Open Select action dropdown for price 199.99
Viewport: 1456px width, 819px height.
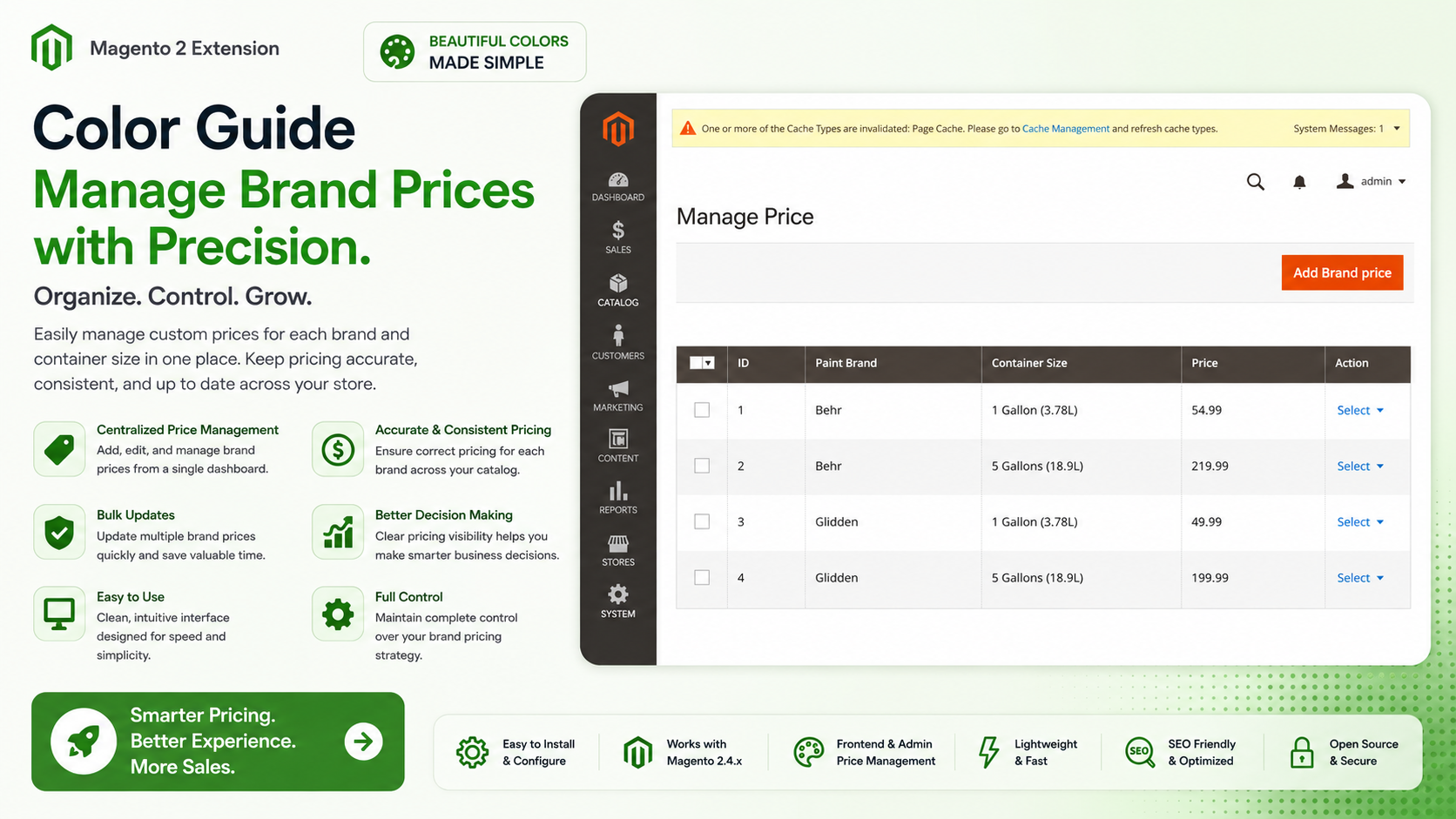coord(1360,577)
